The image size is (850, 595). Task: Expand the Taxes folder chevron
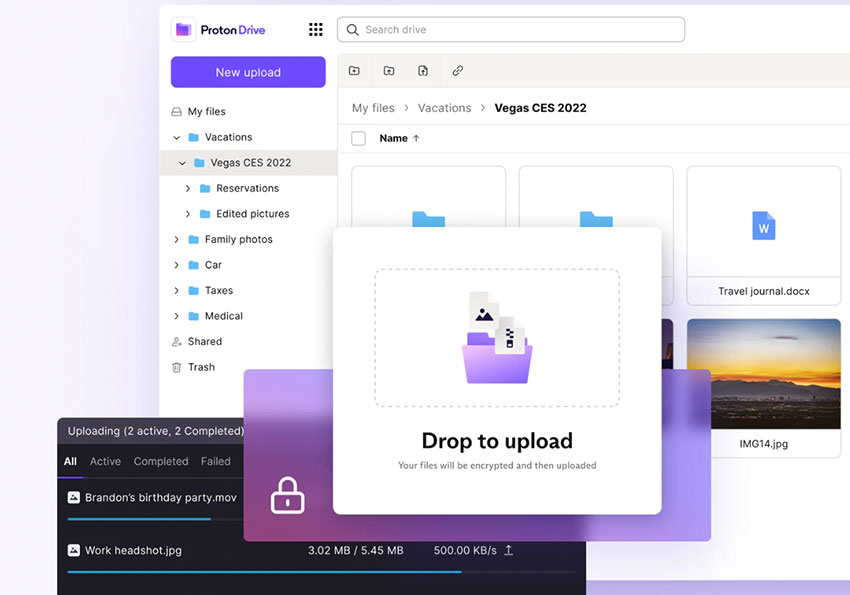177,291
